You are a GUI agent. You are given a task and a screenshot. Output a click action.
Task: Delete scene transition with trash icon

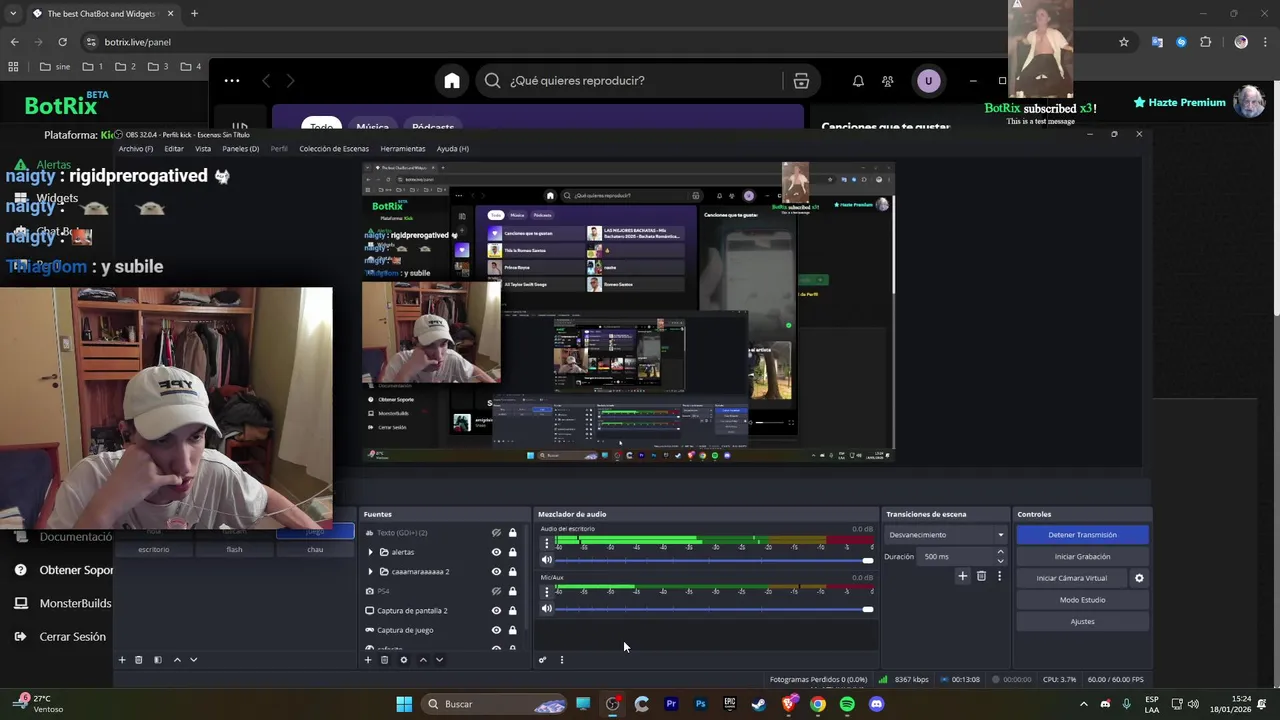pos(981,576)
